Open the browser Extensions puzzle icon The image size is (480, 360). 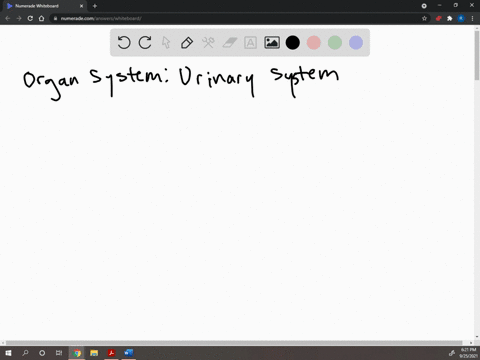pos(450,18)
